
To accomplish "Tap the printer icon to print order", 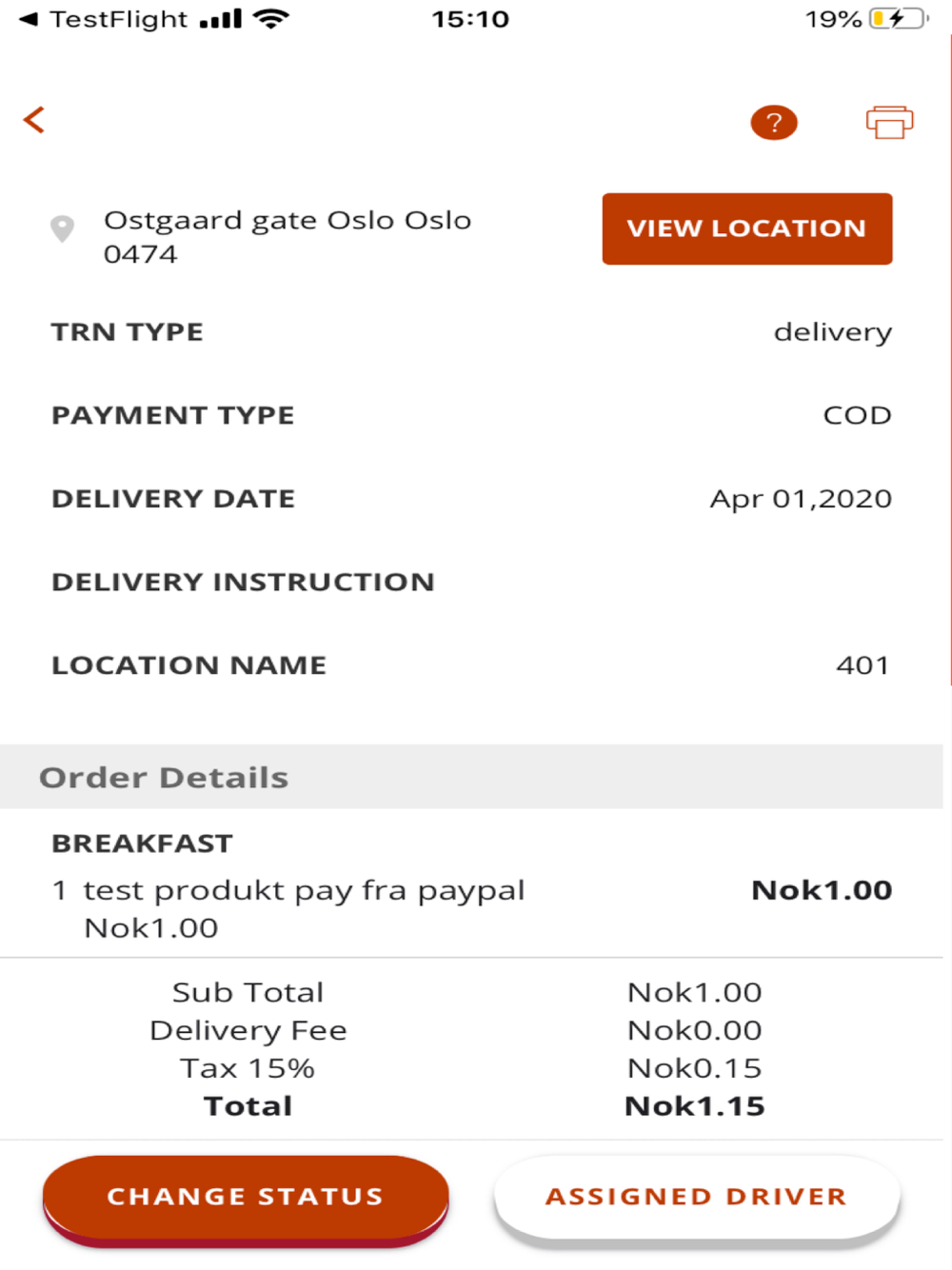I will (889, 122).
